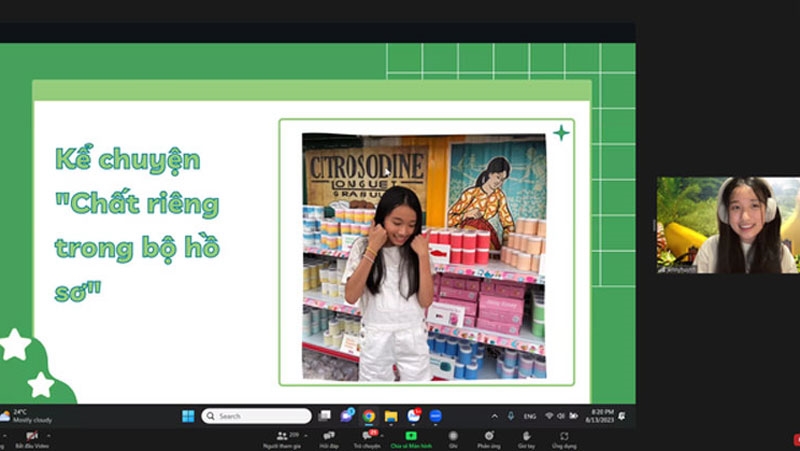Open the weather widget showing 24°C
Screen dimensions: 800x451
(x=27, y=416)
